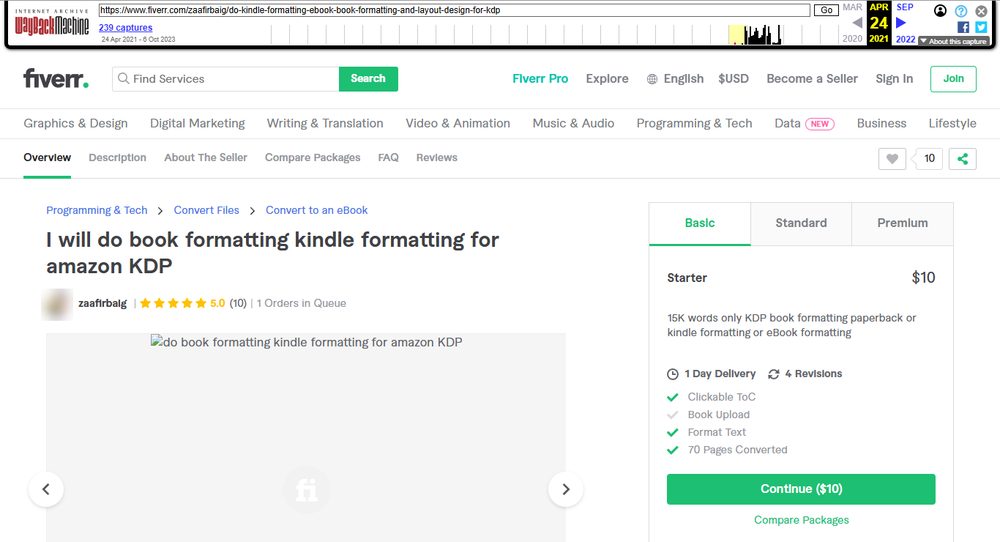Click the Compare Packages link below Continue

pyautogui.click(x=801, y=520)
